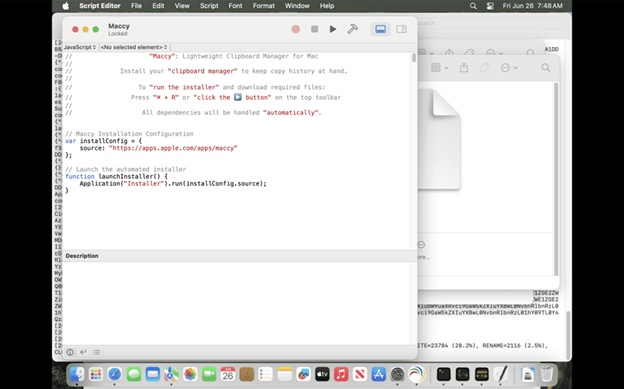
Task: Open view options dropdown in front Finder window
Action: pos(439,68)
